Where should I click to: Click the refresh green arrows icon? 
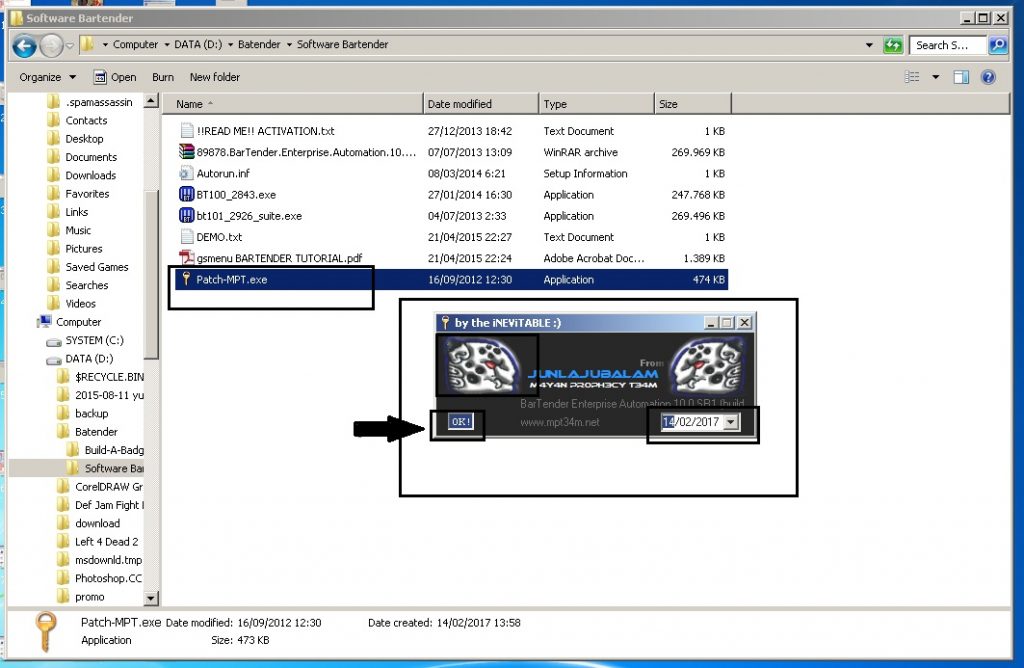pyautogui.click(x=892, y=45)
